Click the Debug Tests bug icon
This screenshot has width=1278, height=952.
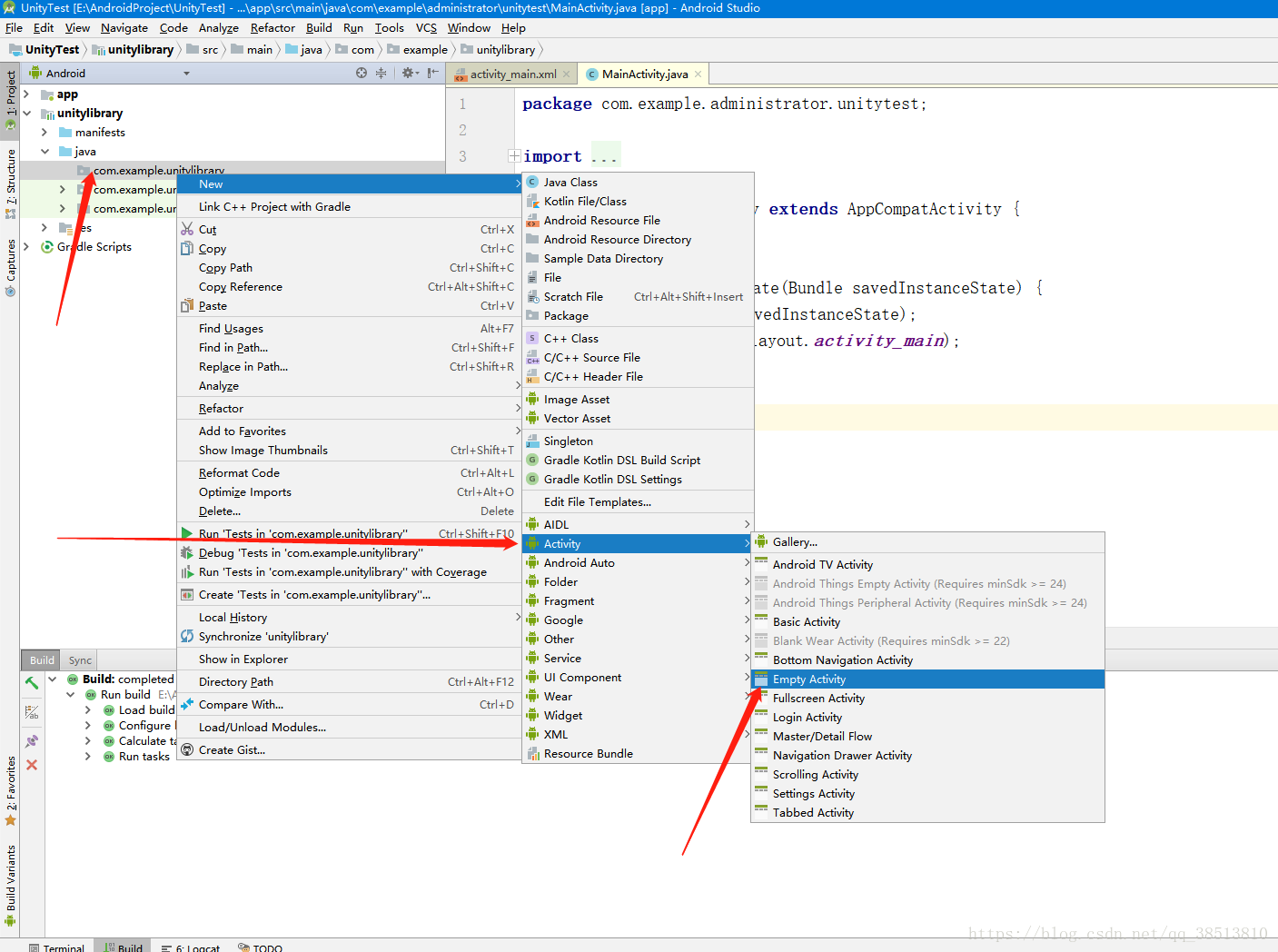pyautogui.click(x=187, y=552)
